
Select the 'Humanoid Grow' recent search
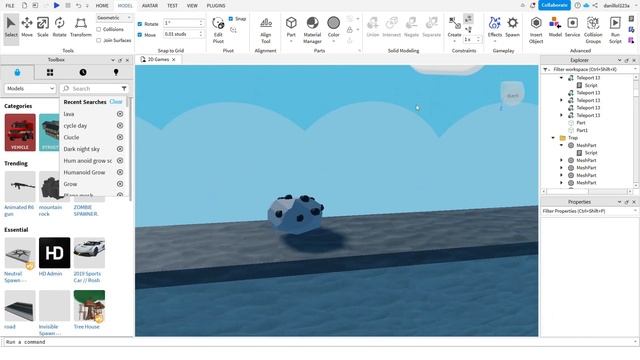(84, 172)
